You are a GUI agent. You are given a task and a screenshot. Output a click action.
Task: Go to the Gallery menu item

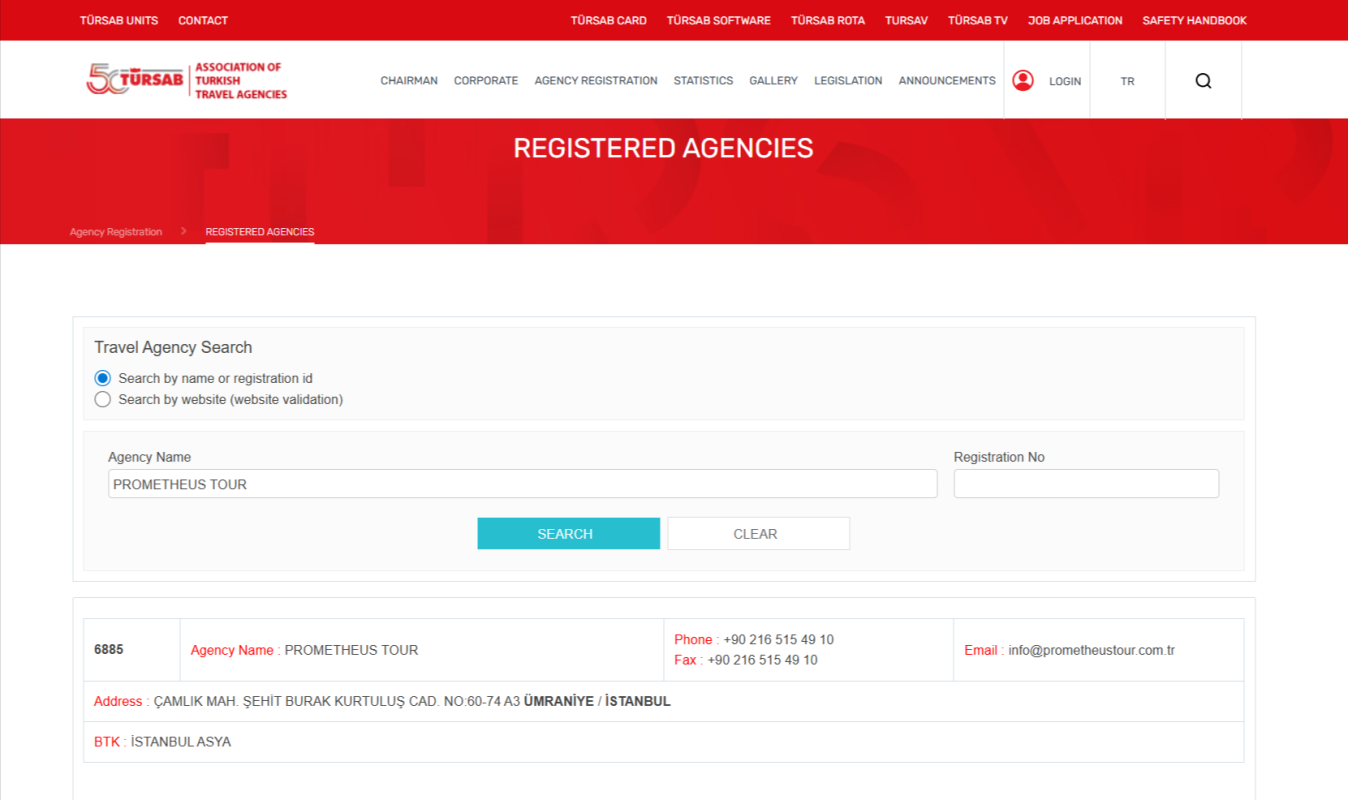pyautogui.click(x=773, y=81)
